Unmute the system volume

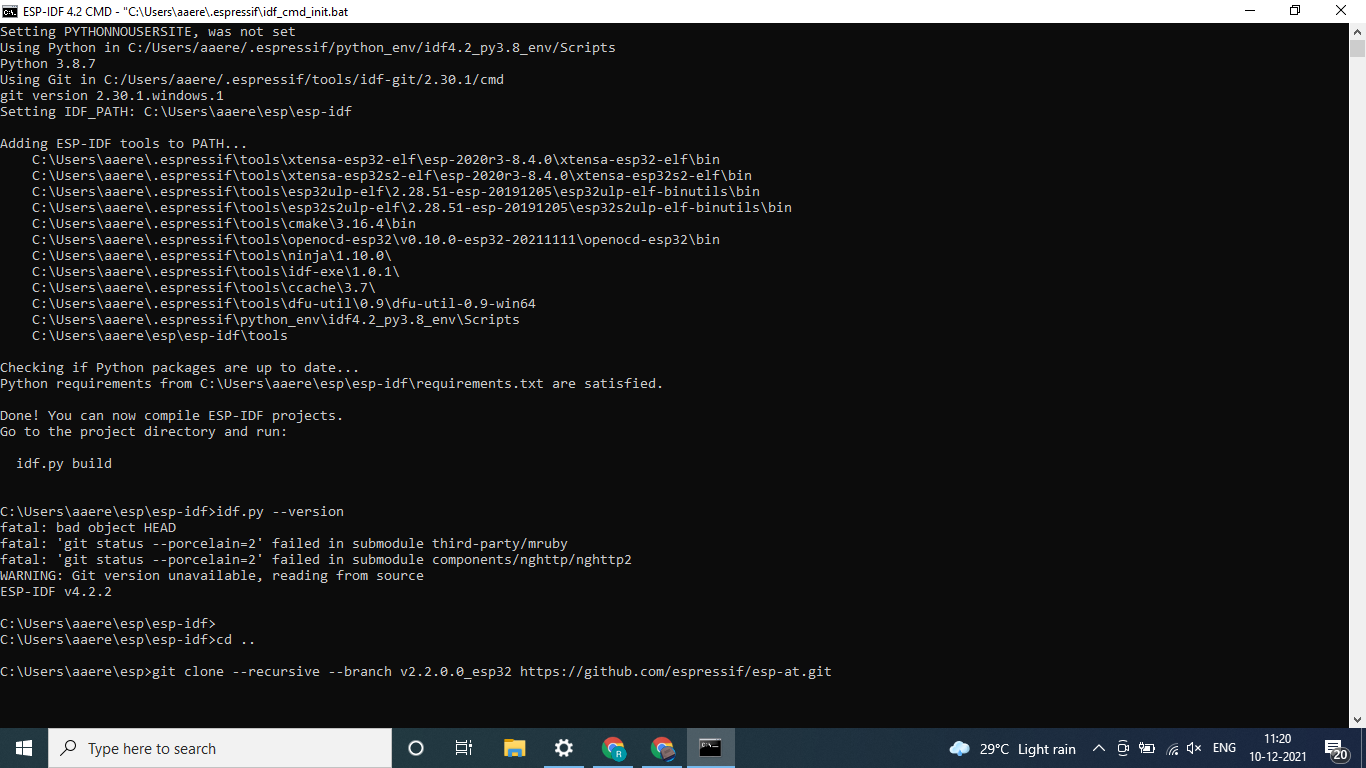click(x=1194, y=748)
